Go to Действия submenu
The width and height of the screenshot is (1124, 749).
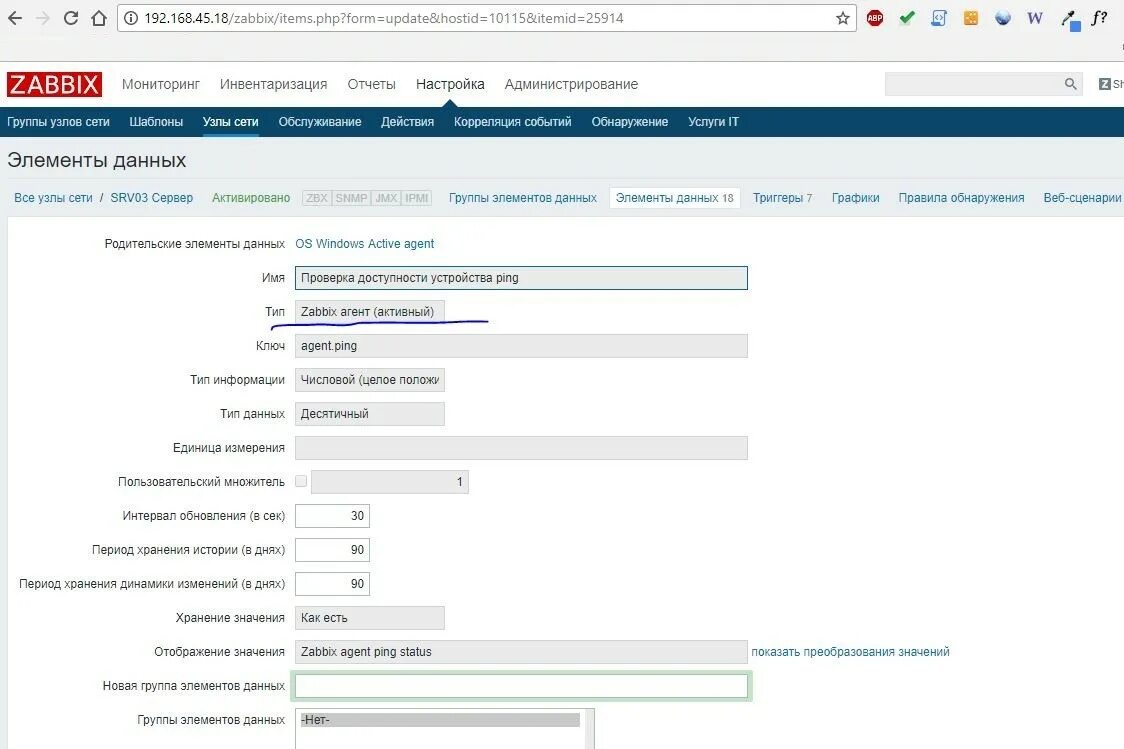[x=407, y=122]
